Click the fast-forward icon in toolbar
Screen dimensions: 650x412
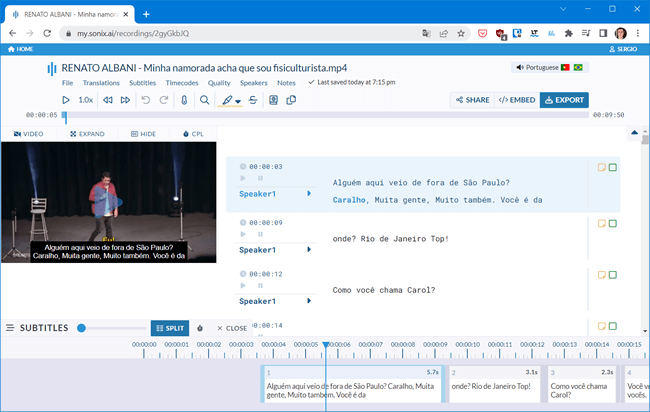pos(125,100)
